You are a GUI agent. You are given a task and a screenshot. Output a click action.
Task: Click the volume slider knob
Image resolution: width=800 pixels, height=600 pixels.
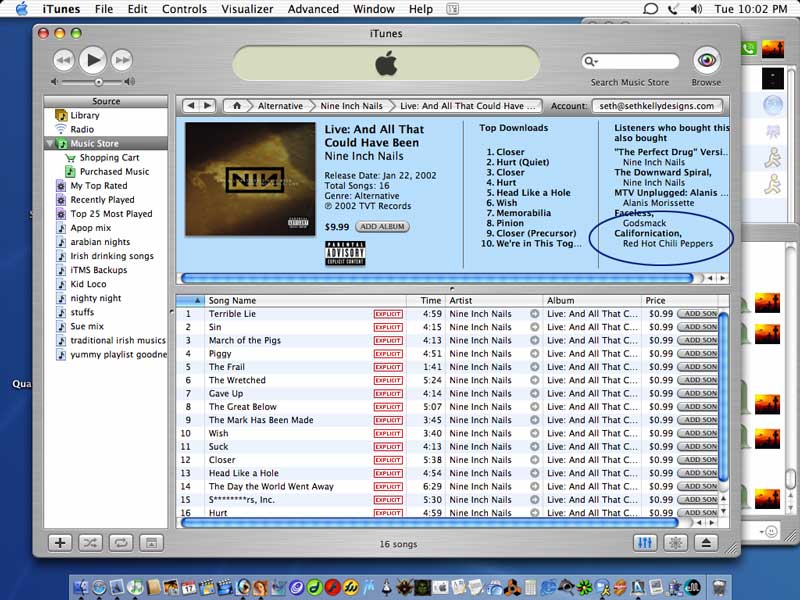click(x=98, y=82)
